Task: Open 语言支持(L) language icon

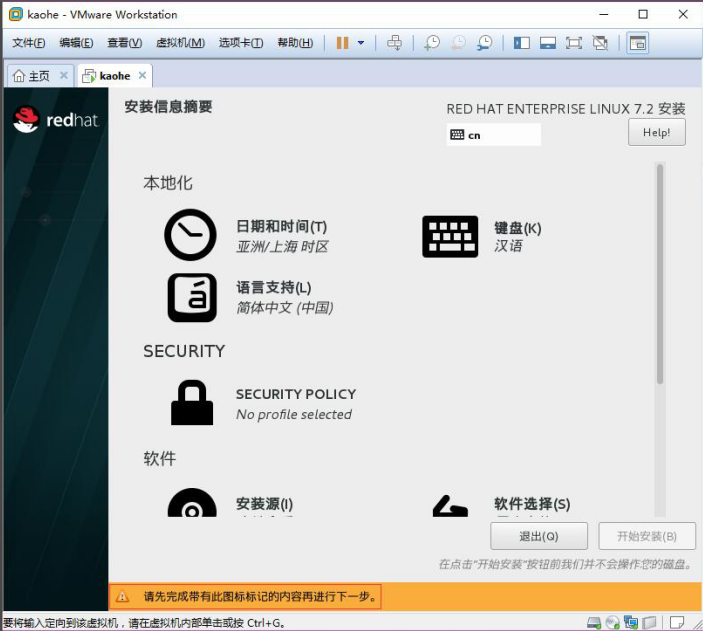Action: click(192, 297)
